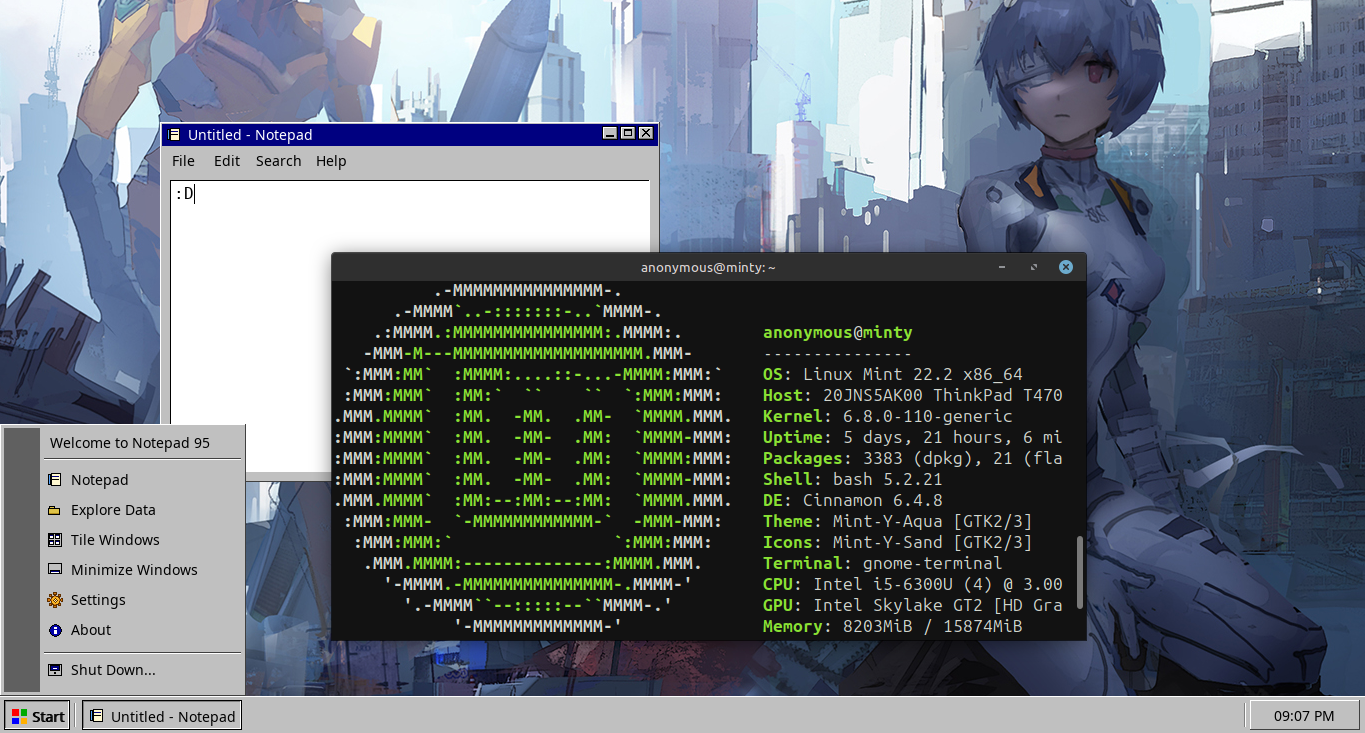Viewport: 1365px width, 733px height.
Task: Click the "Host: 20JNS5AK00 ThinkPad T470" line
Action: point(913,396)
